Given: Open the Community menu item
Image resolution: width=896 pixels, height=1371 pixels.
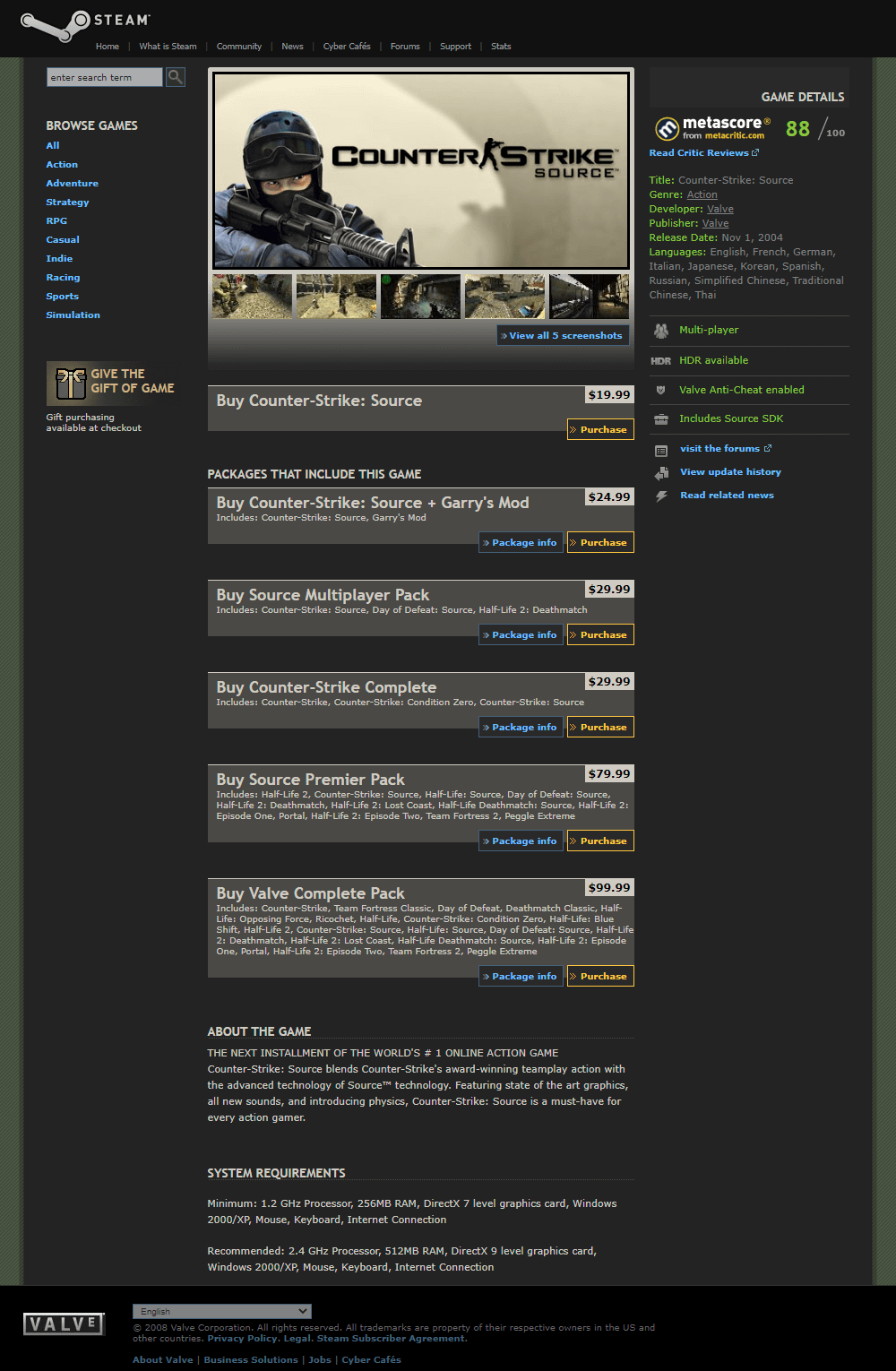Looking at the screenshot, I should (239, 47).
